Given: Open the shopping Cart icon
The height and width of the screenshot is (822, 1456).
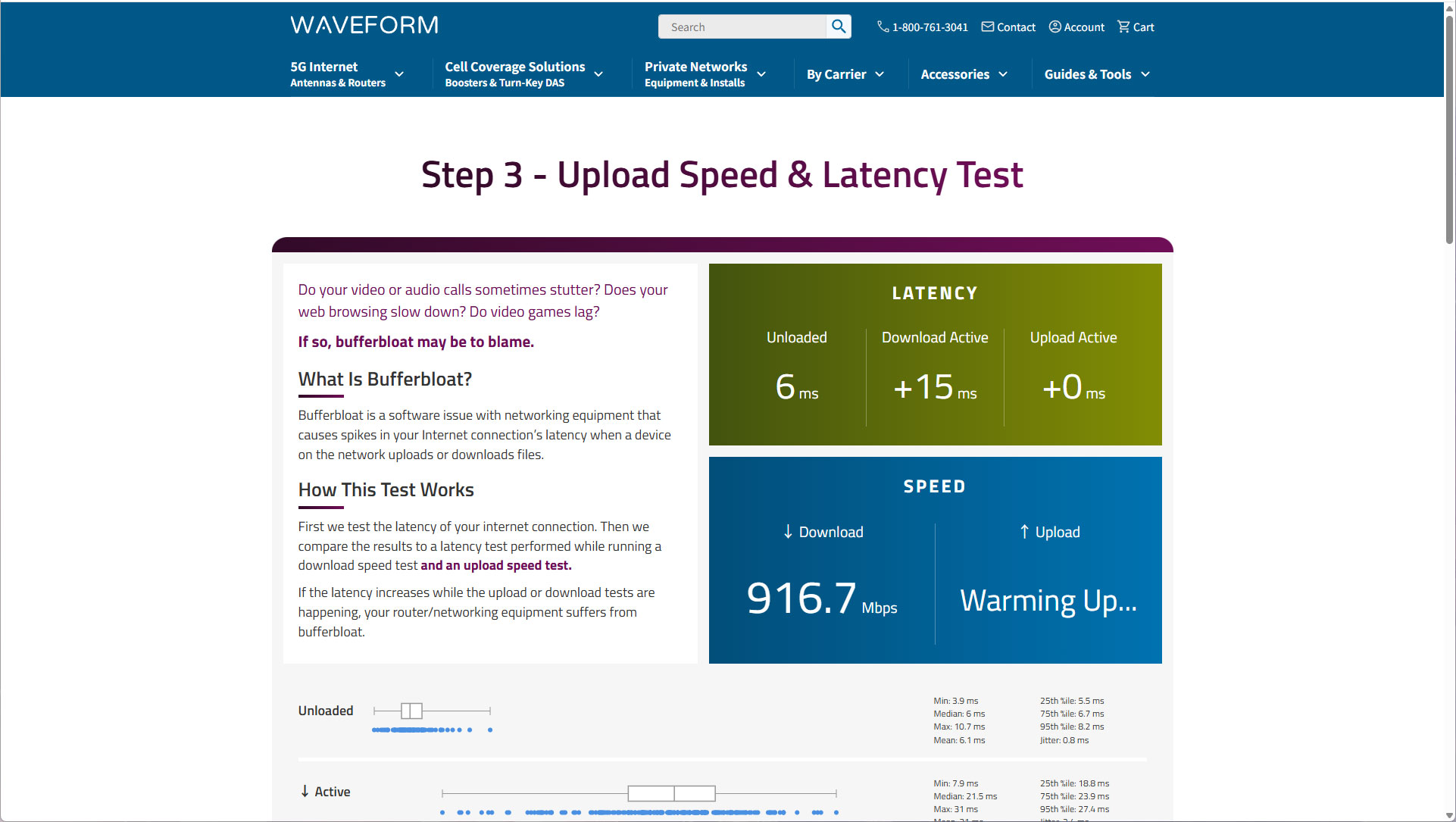Looking at the screenshot, I should point(1123,27).
